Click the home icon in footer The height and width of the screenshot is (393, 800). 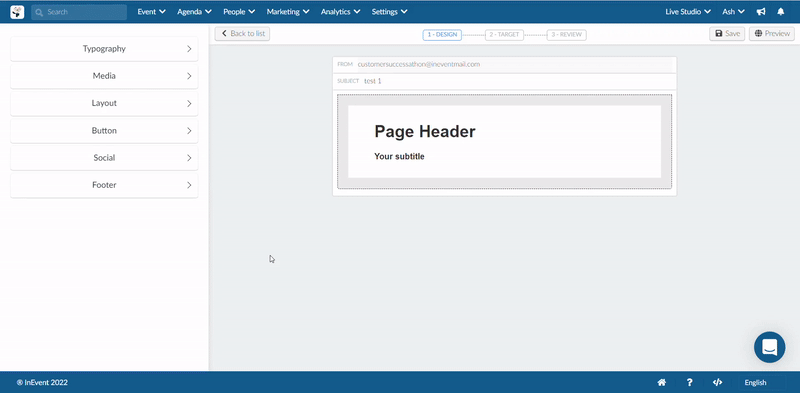[662, 382]
